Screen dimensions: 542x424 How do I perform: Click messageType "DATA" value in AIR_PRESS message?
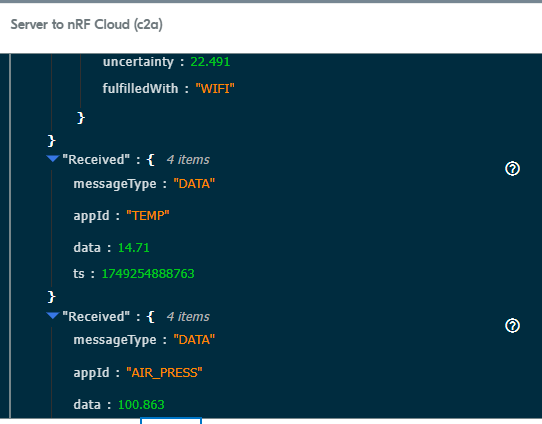click(x=194, y=340)
